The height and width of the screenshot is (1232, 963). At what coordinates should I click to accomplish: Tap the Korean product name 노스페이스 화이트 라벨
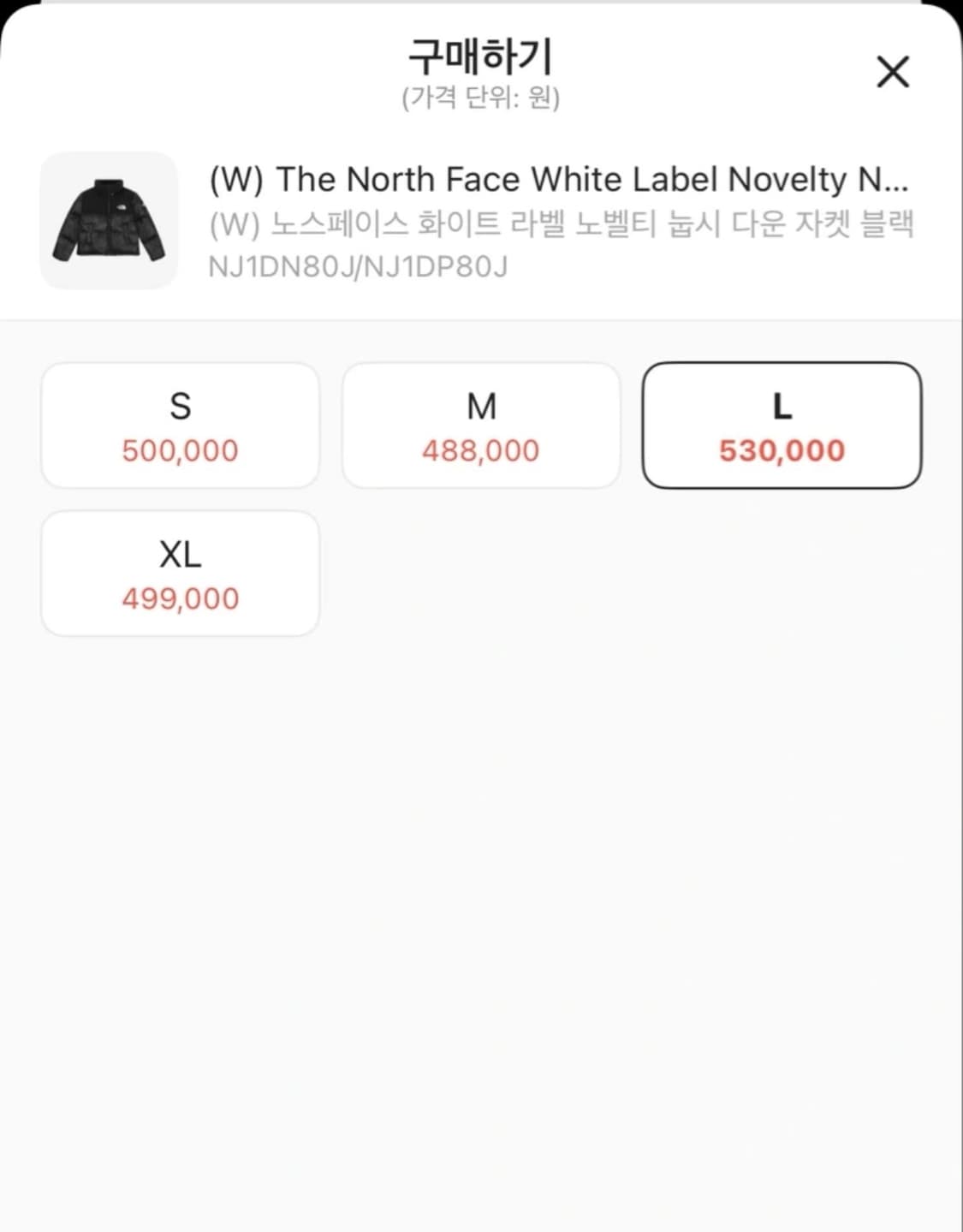[562, 224]
